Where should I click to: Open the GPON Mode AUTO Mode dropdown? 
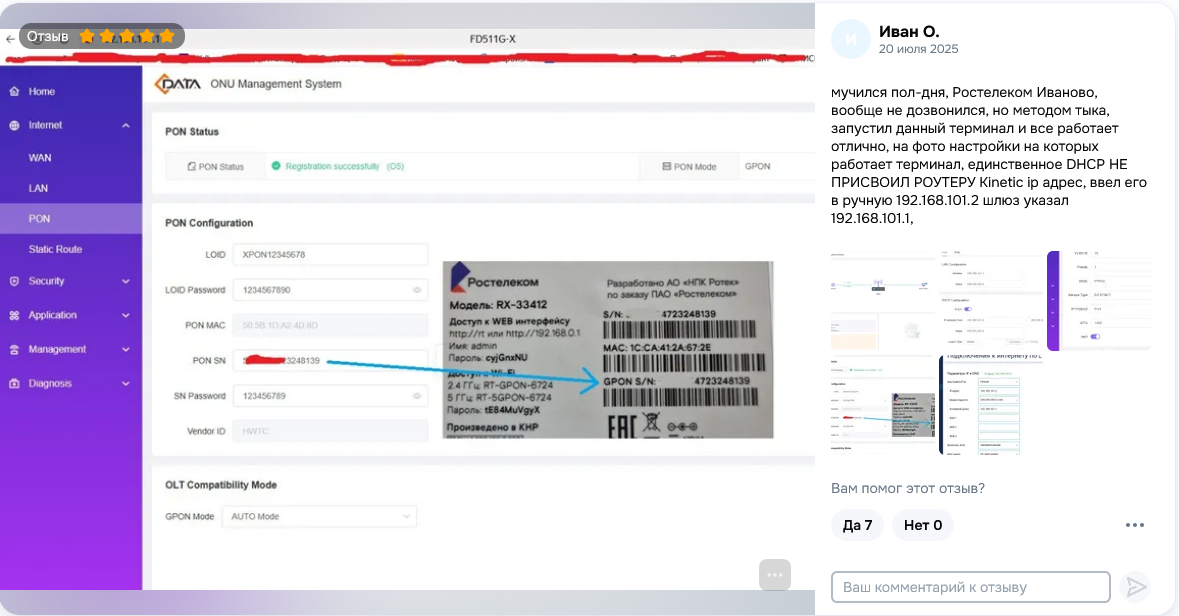319,516
